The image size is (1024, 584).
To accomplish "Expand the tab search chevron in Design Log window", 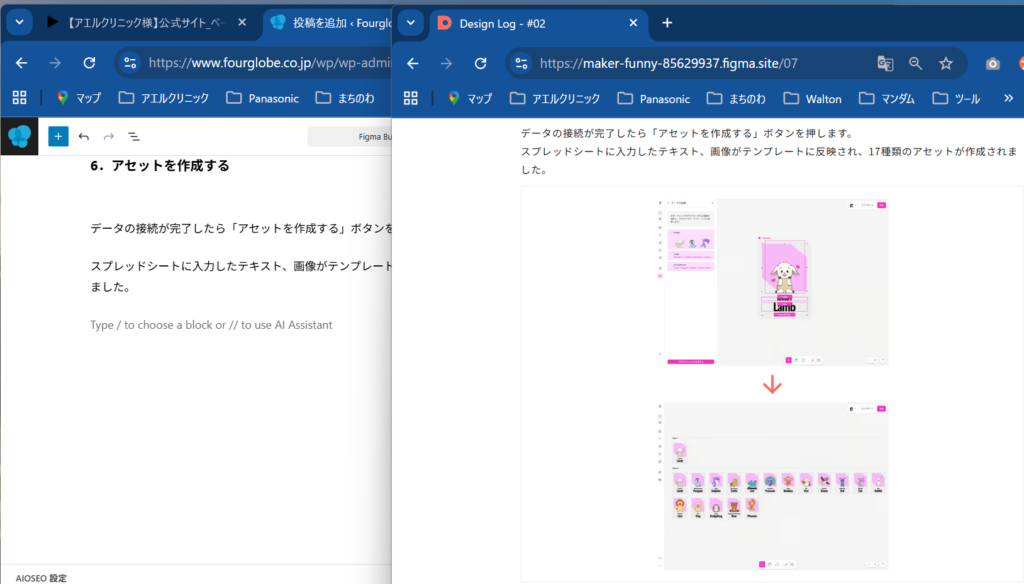I will 410,23.
